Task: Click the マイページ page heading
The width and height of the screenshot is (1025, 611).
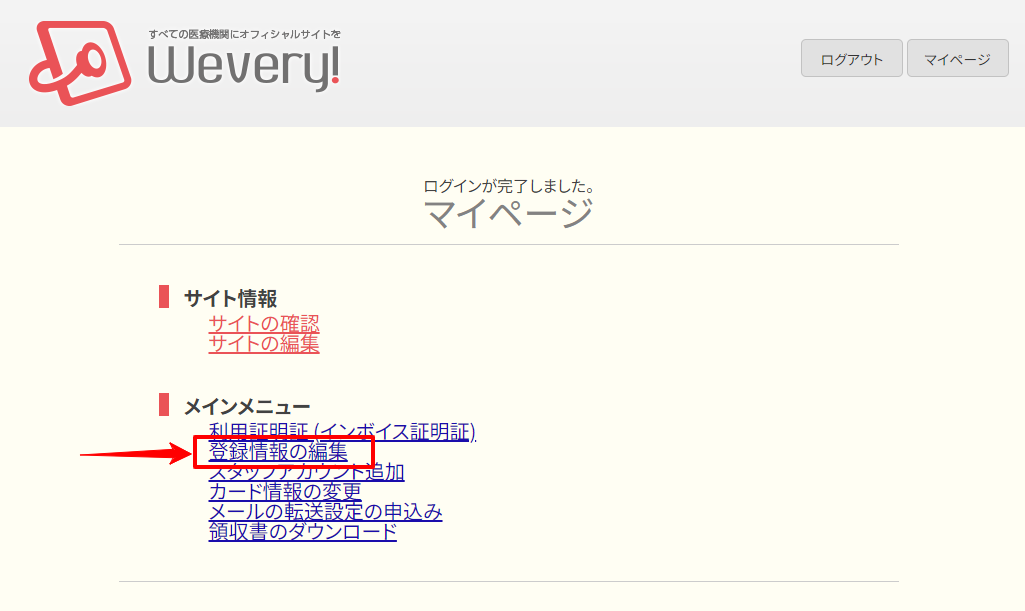Action: click(509, 213)
